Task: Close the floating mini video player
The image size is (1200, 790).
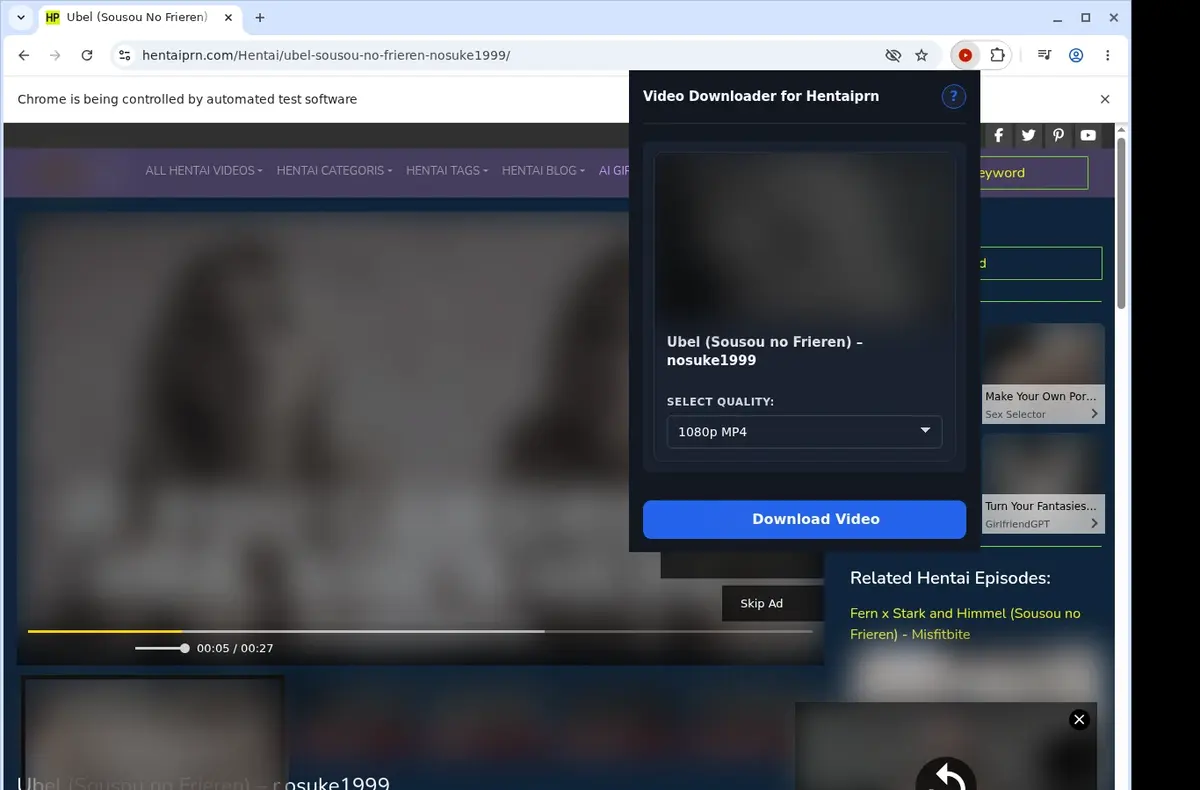Action: (1078, 719)
